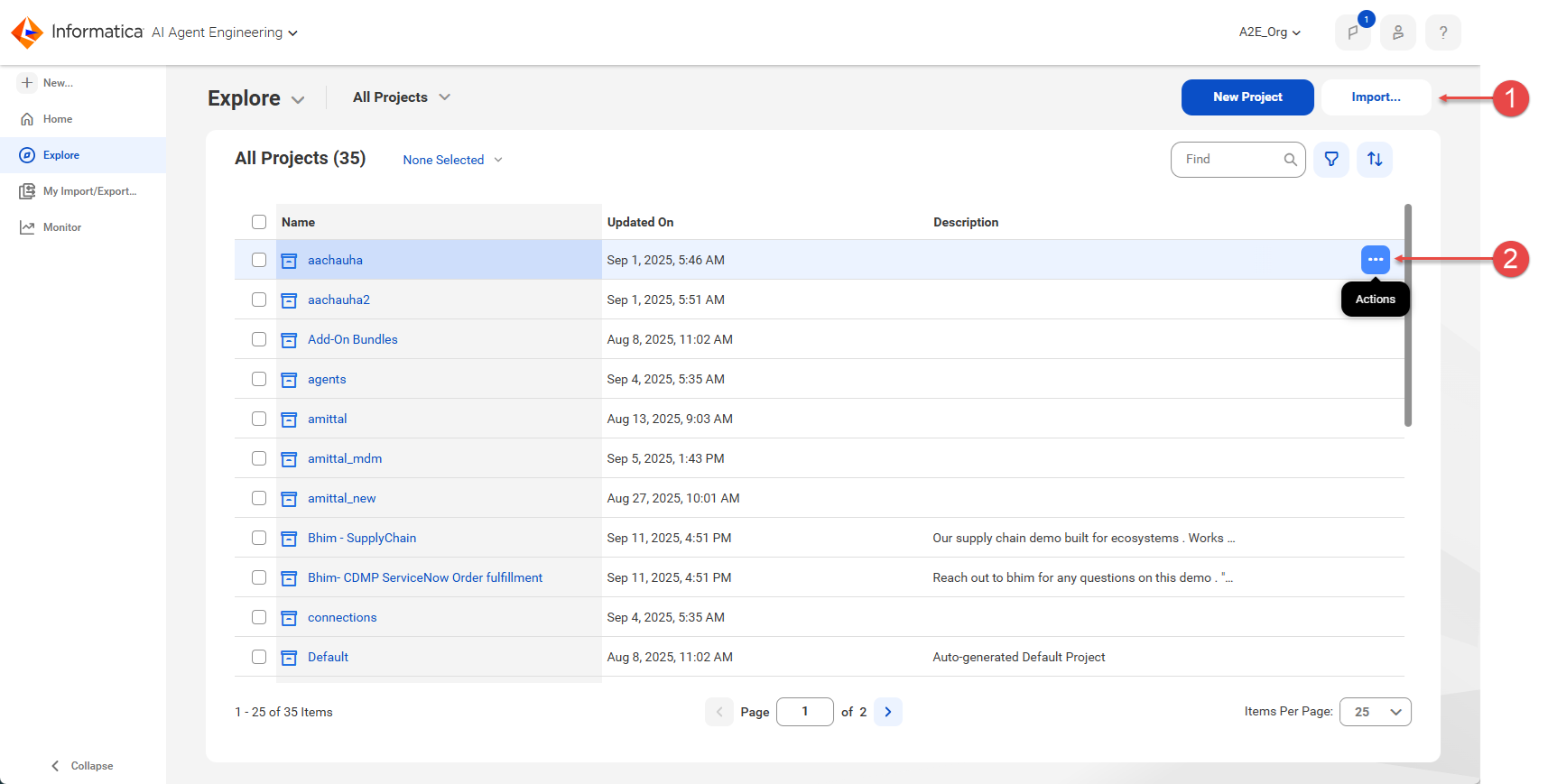
Task: Open the connections project link
Action: (342, 617)
